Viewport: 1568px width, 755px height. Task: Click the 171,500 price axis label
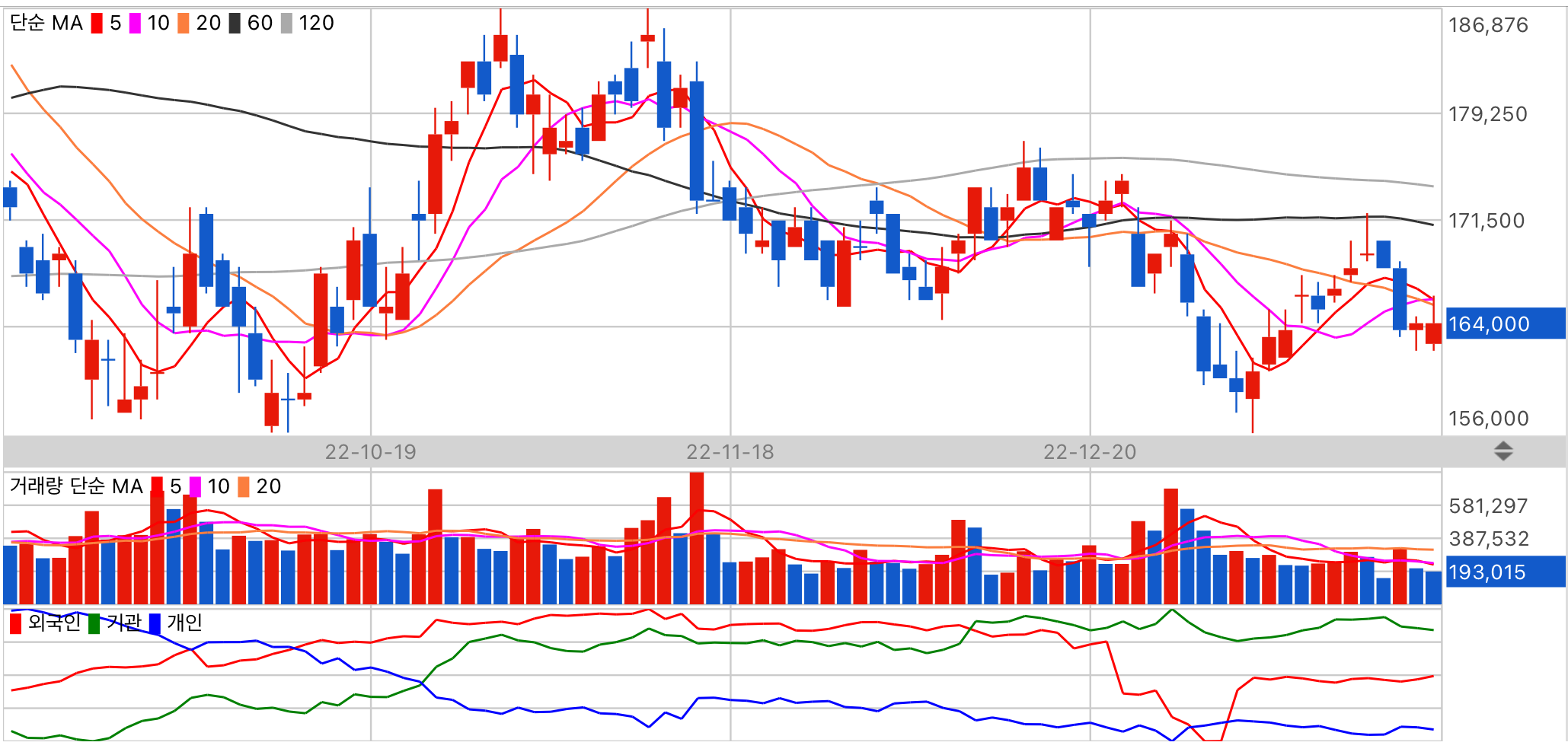click(x=1487, y=221)
